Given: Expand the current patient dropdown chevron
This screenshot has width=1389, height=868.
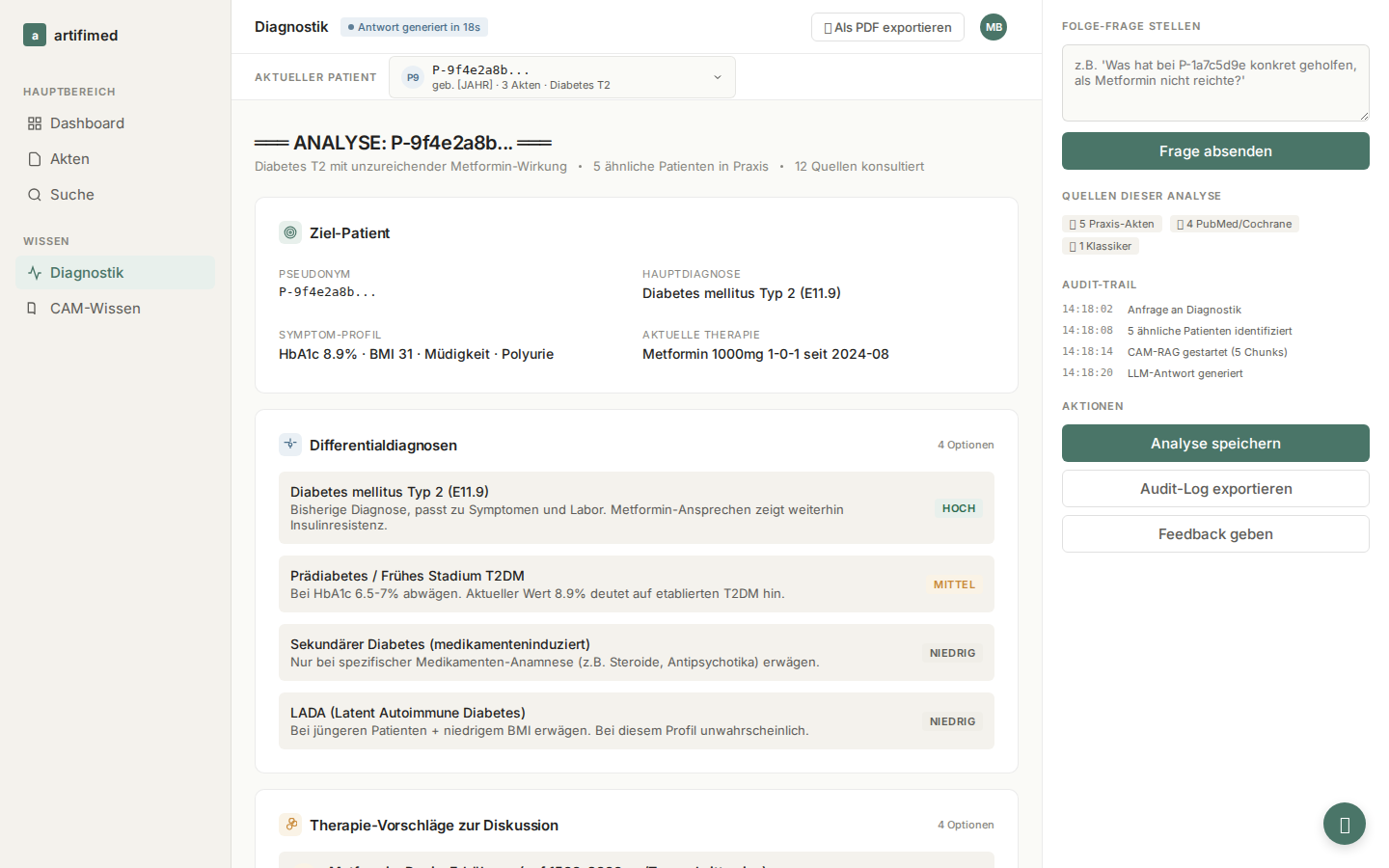Looking at the screenshot, I should (718, 77).
